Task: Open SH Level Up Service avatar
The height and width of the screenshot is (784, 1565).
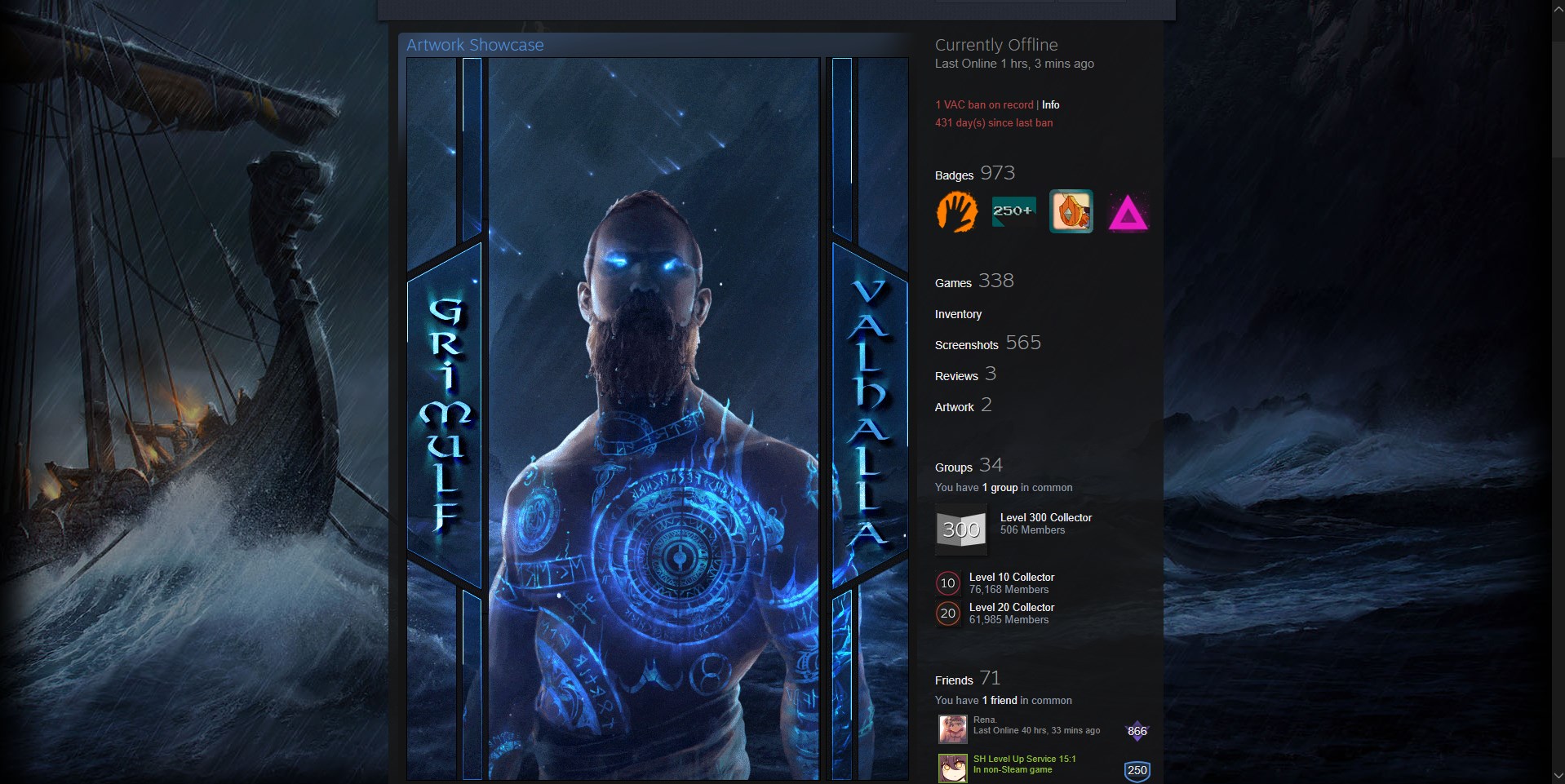Action: tap(952, 768)
